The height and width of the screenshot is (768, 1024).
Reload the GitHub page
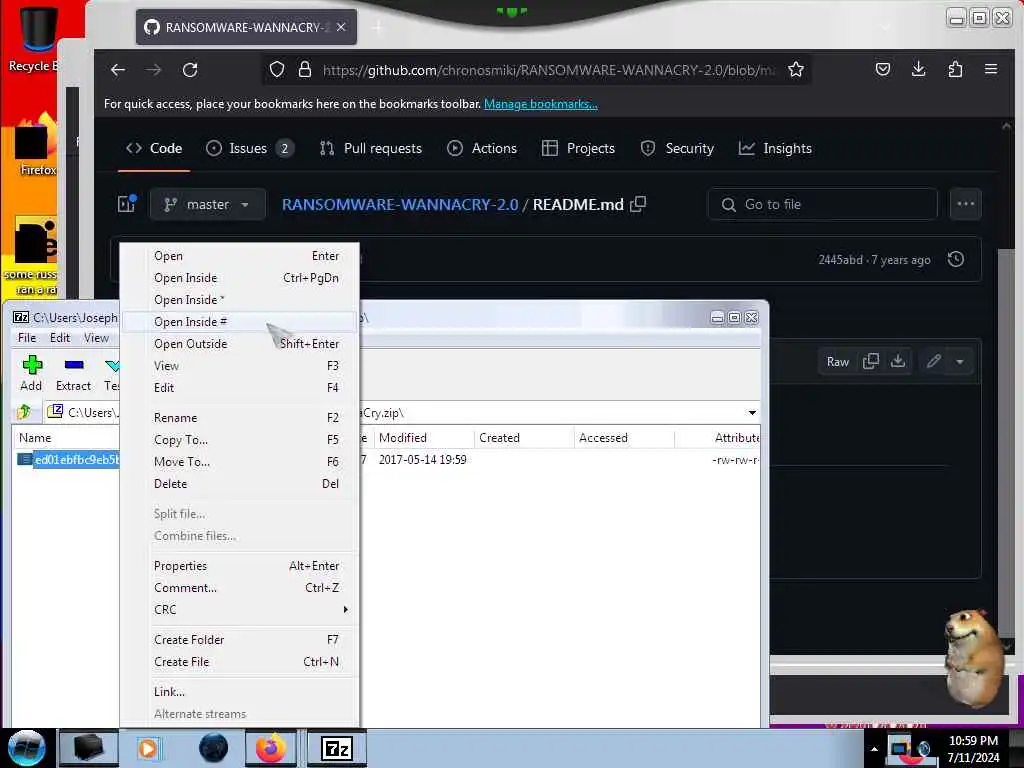coord(190,70)
